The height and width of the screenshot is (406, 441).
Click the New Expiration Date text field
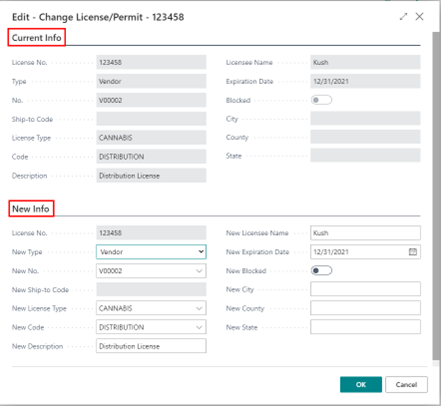(359, 252)
